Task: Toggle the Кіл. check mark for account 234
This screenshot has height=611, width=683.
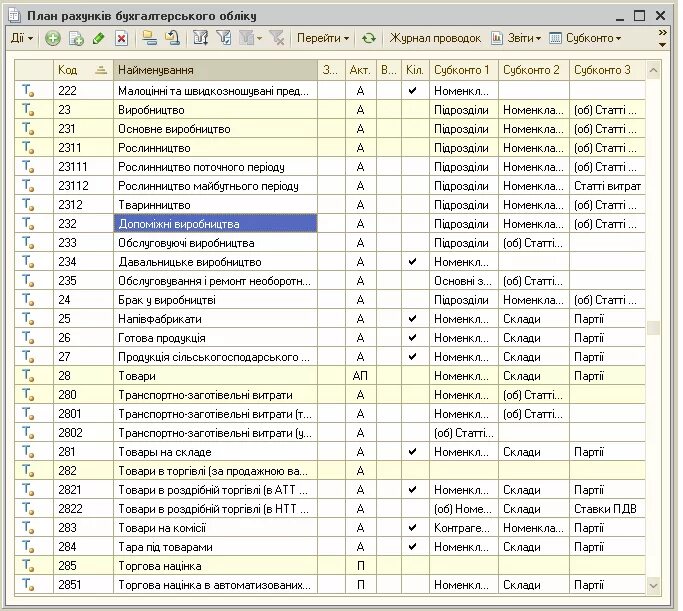Action: [x=412, y=262]
